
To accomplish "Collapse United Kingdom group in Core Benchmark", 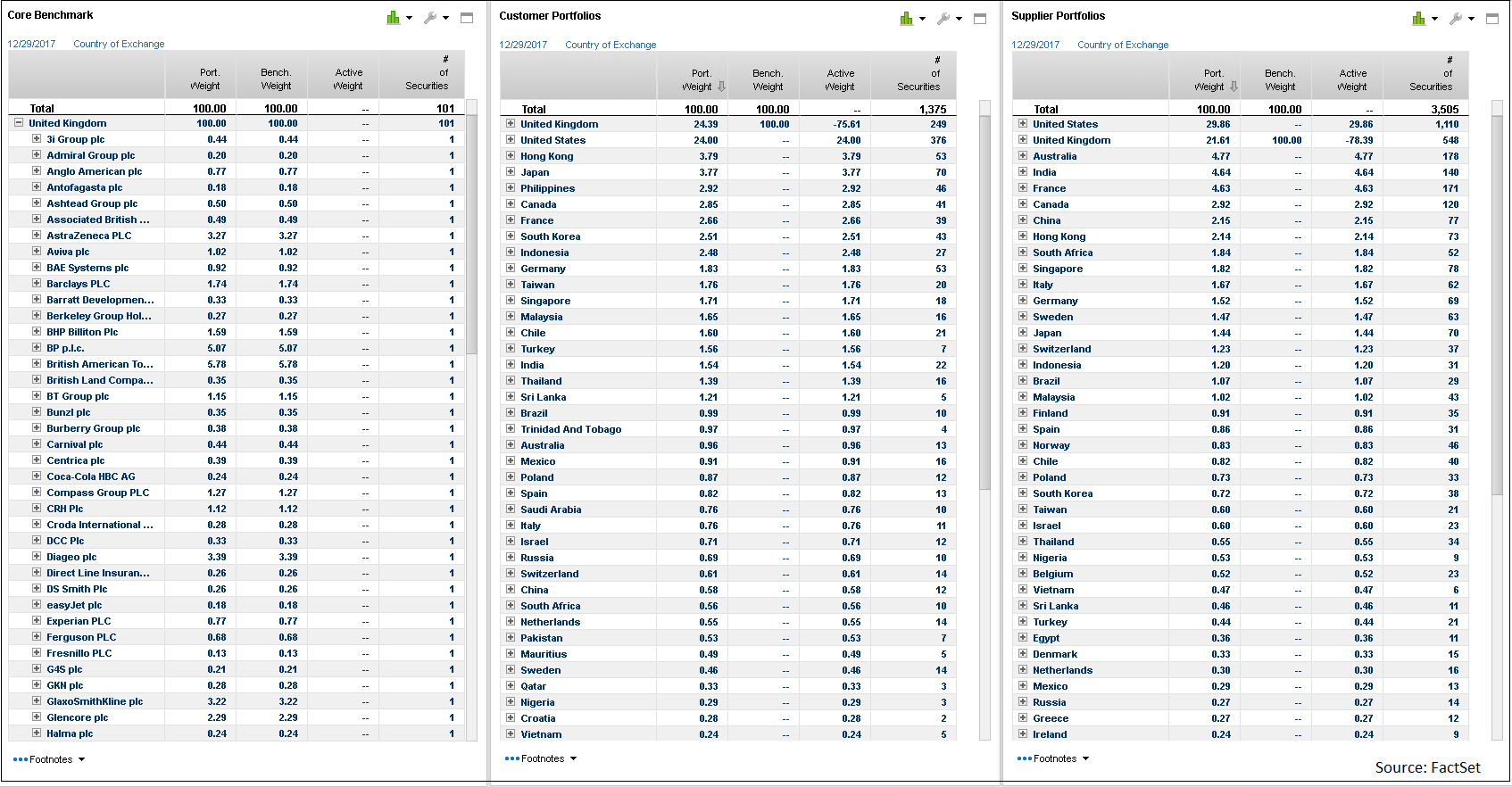I will tap(19, 123).
